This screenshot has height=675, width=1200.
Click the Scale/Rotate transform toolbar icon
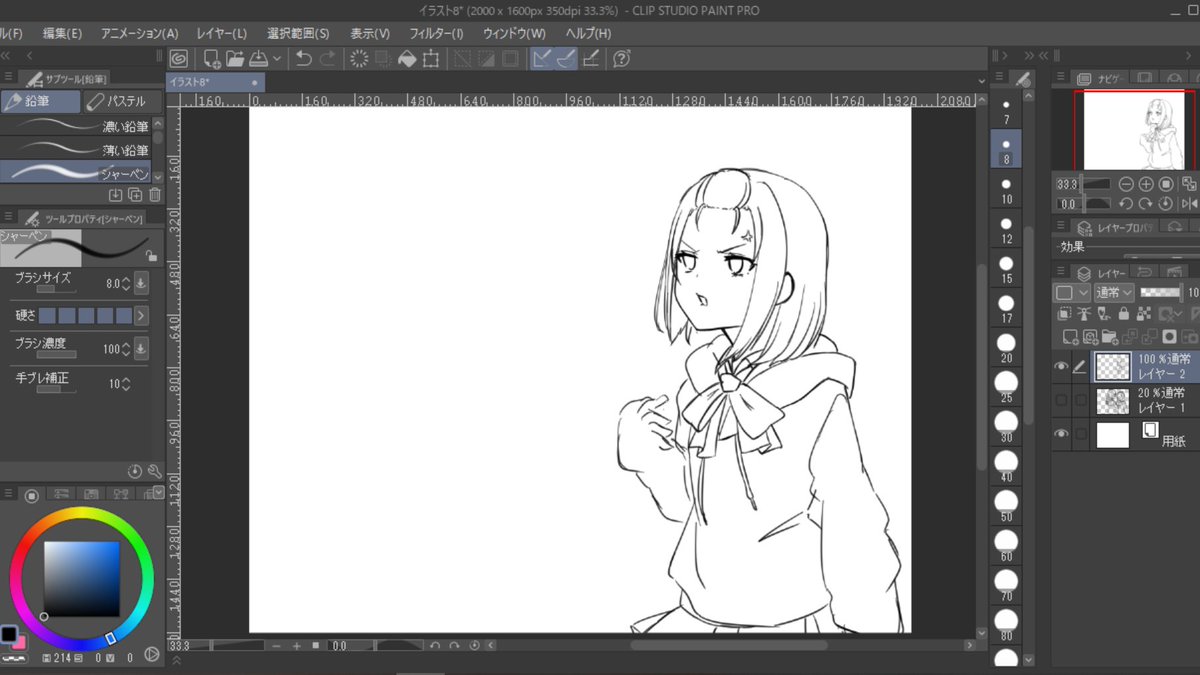point(431,59)
